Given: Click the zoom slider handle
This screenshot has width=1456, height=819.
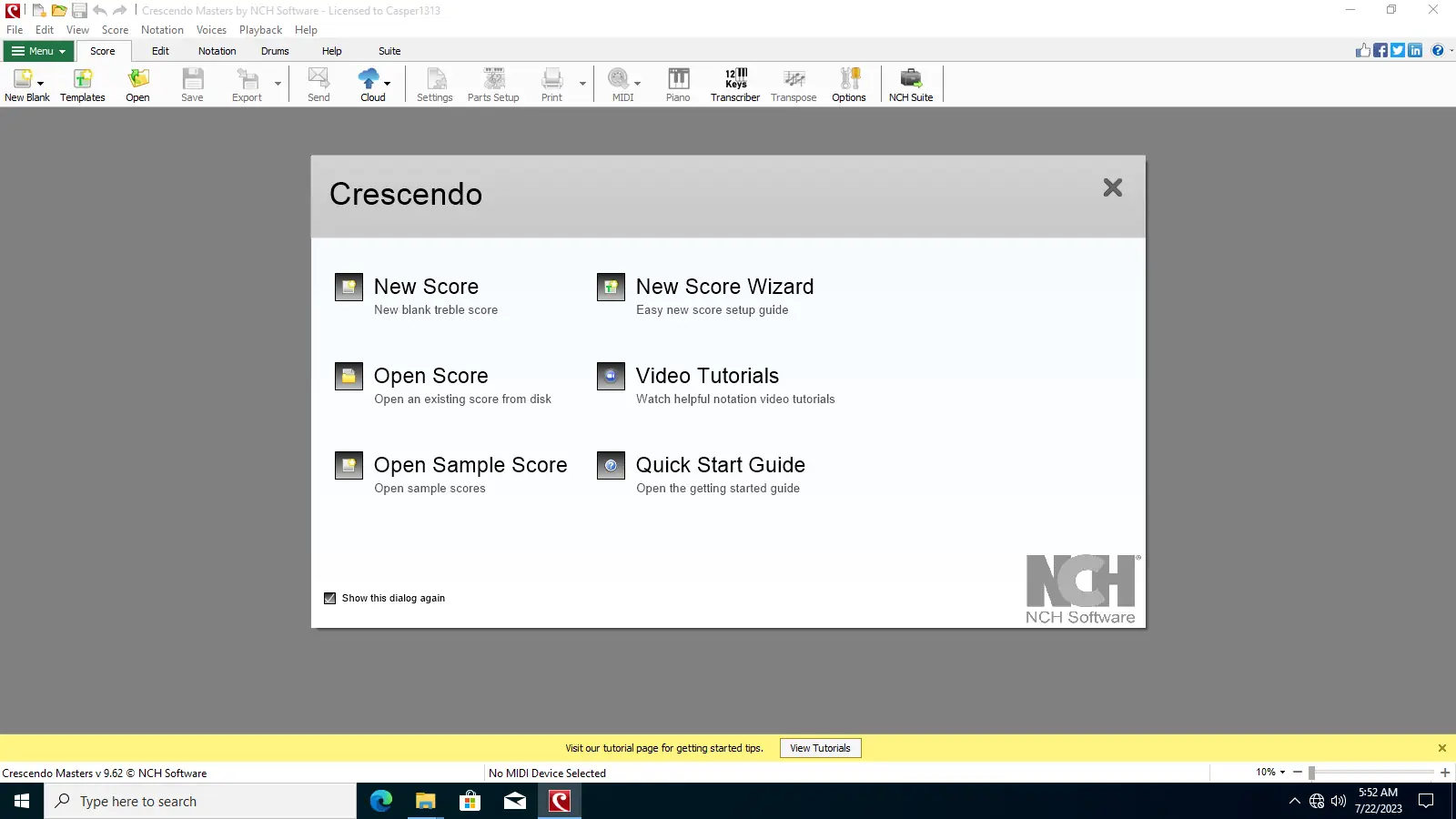Looking at the screenshot, I should coord(1311,773).
